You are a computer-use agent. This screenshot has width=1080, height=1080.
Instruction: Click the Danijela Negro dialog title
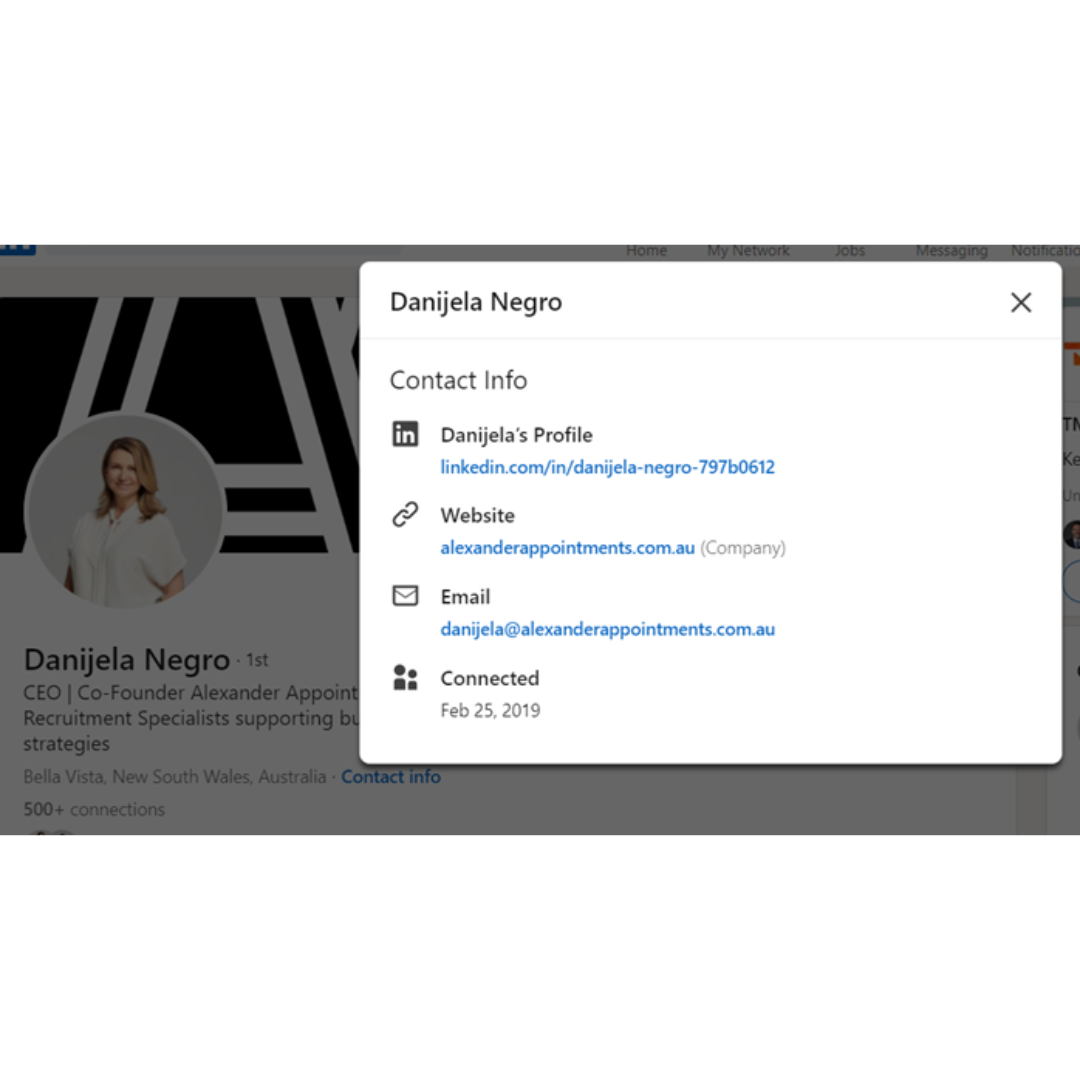pos(476,302)
